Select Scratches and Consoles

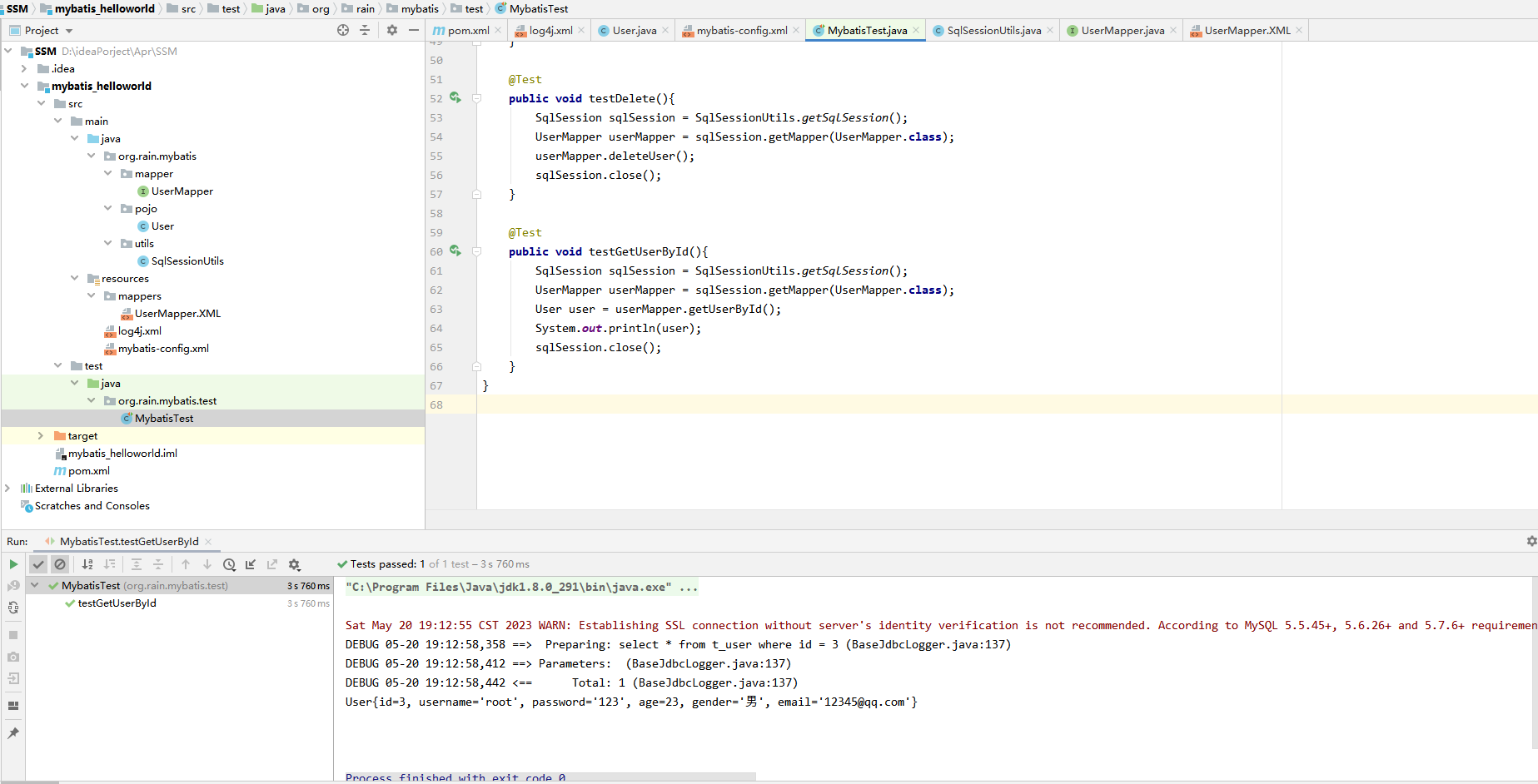point(92,505)
